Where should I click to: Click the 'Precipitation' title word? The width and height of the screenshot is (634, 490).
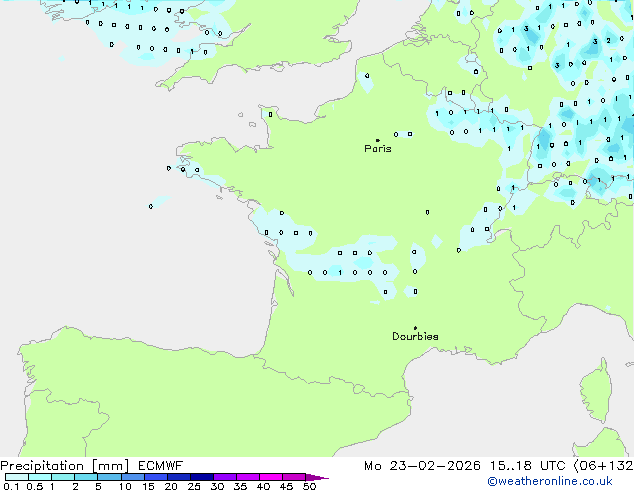(42, 466)
